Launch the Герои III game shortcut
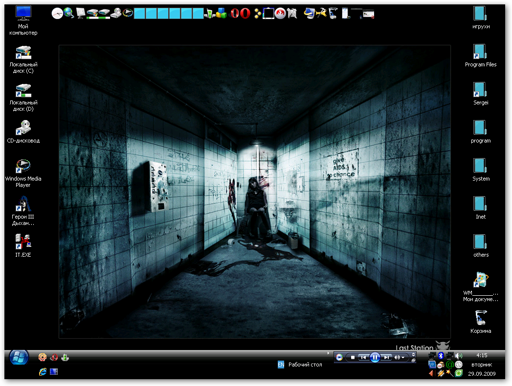The width and height of the screenshot is (512, 386). (23, 211)
